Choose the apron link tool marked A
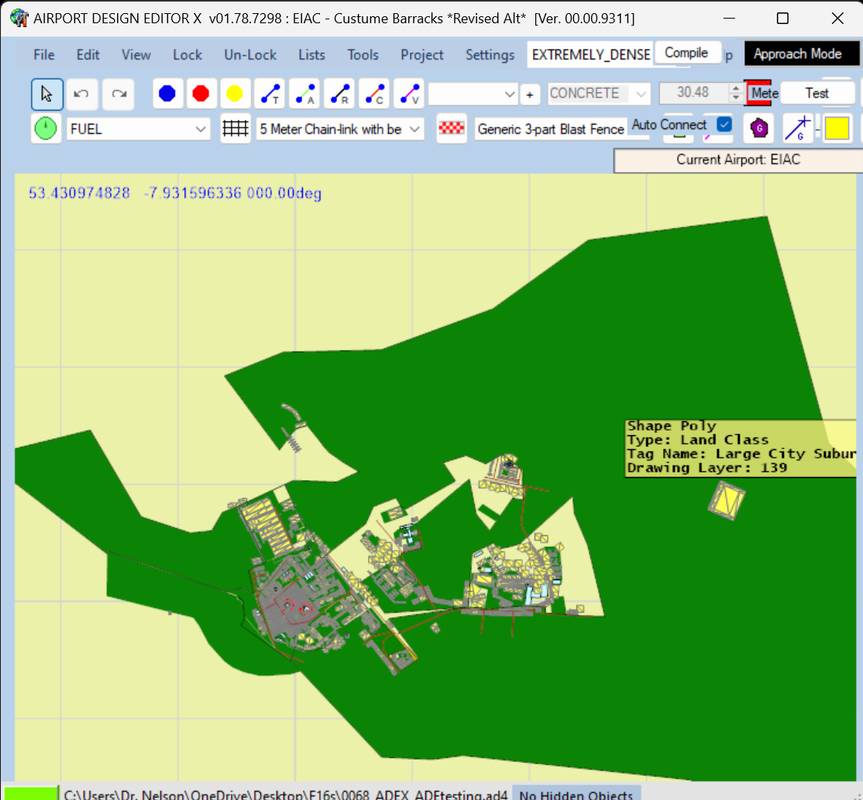 click(x=304, y=94)
